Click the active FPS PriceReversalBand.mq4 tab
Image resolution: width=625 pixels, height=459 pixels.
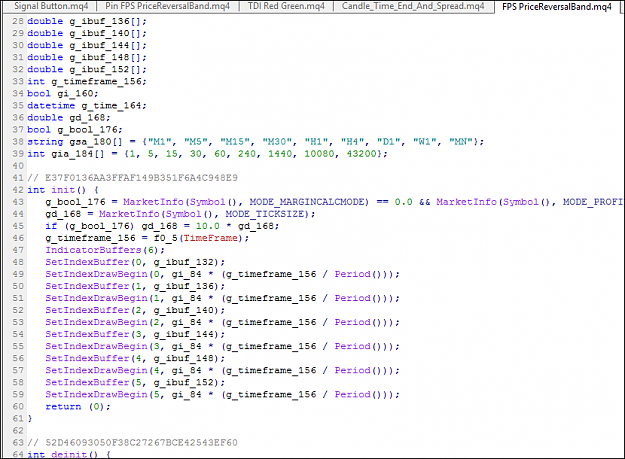556,6
